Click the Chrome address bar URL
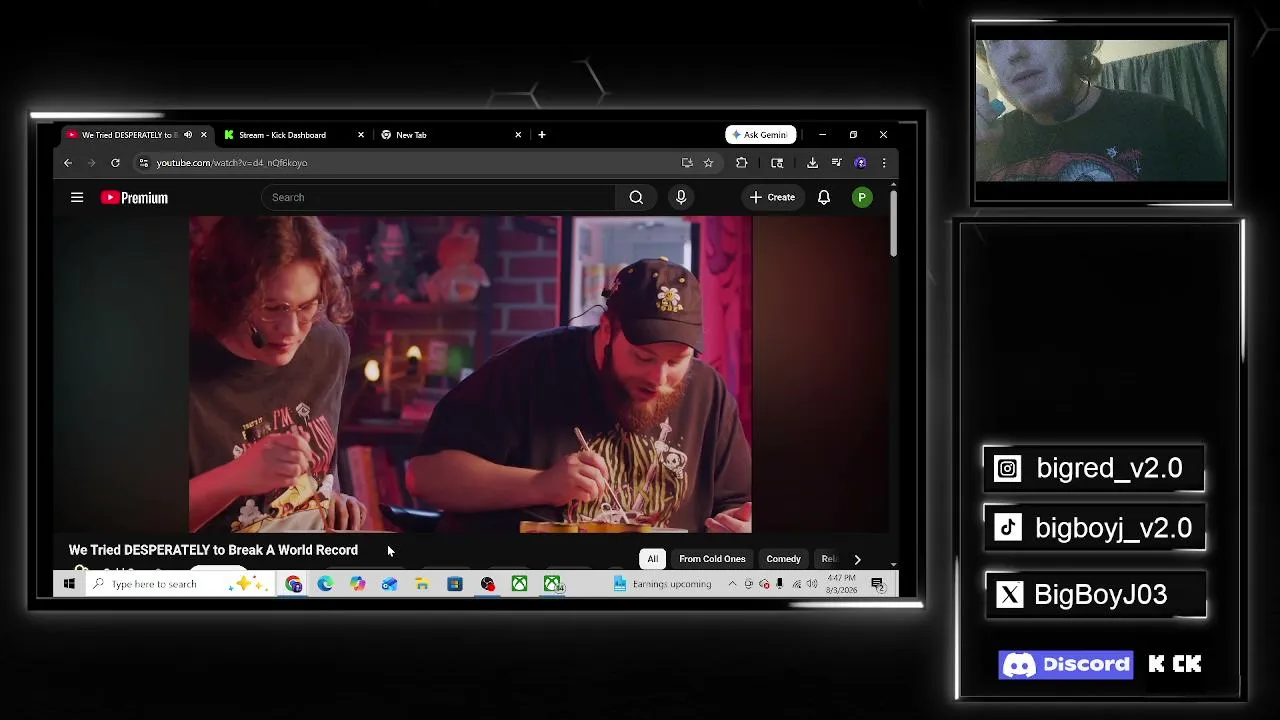 [x=232, y=163]
